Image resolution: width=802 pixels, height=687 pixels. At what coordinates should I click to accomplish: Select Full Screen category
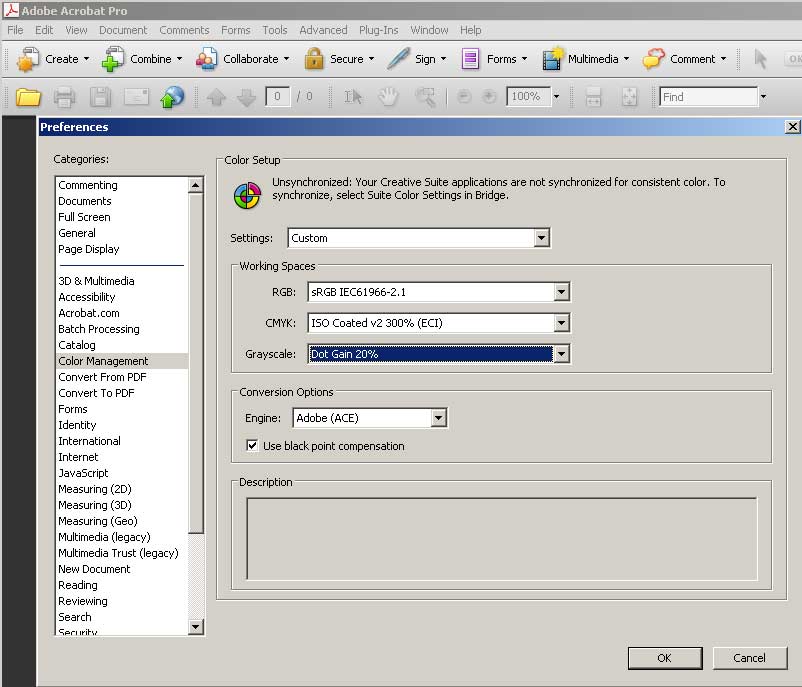[122, 217]
